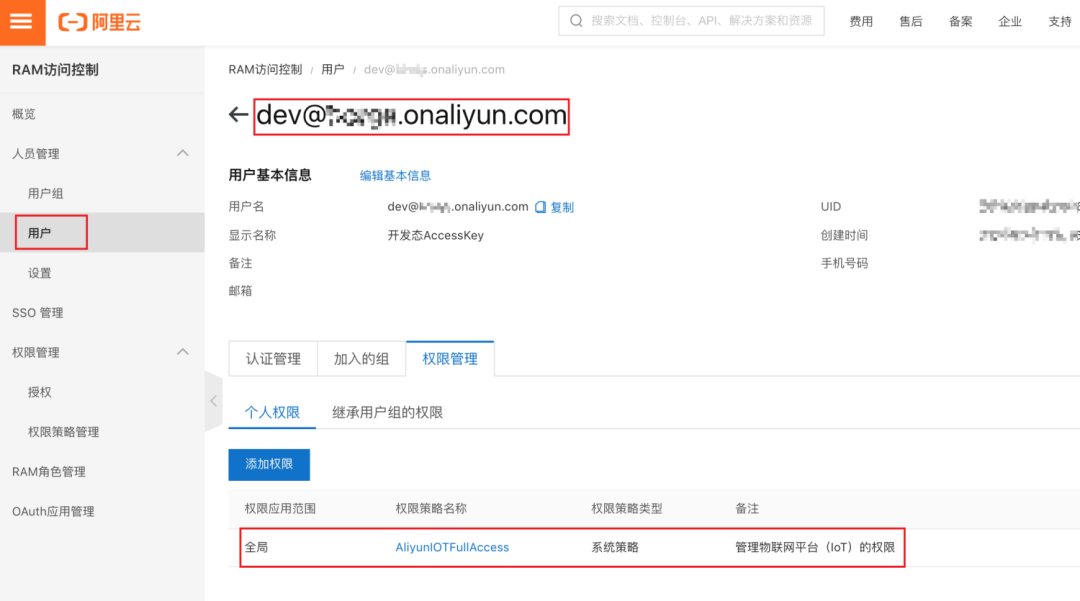1080x601 pixels.
Task: Click 备注 column header in table
Action: point(747,509)
